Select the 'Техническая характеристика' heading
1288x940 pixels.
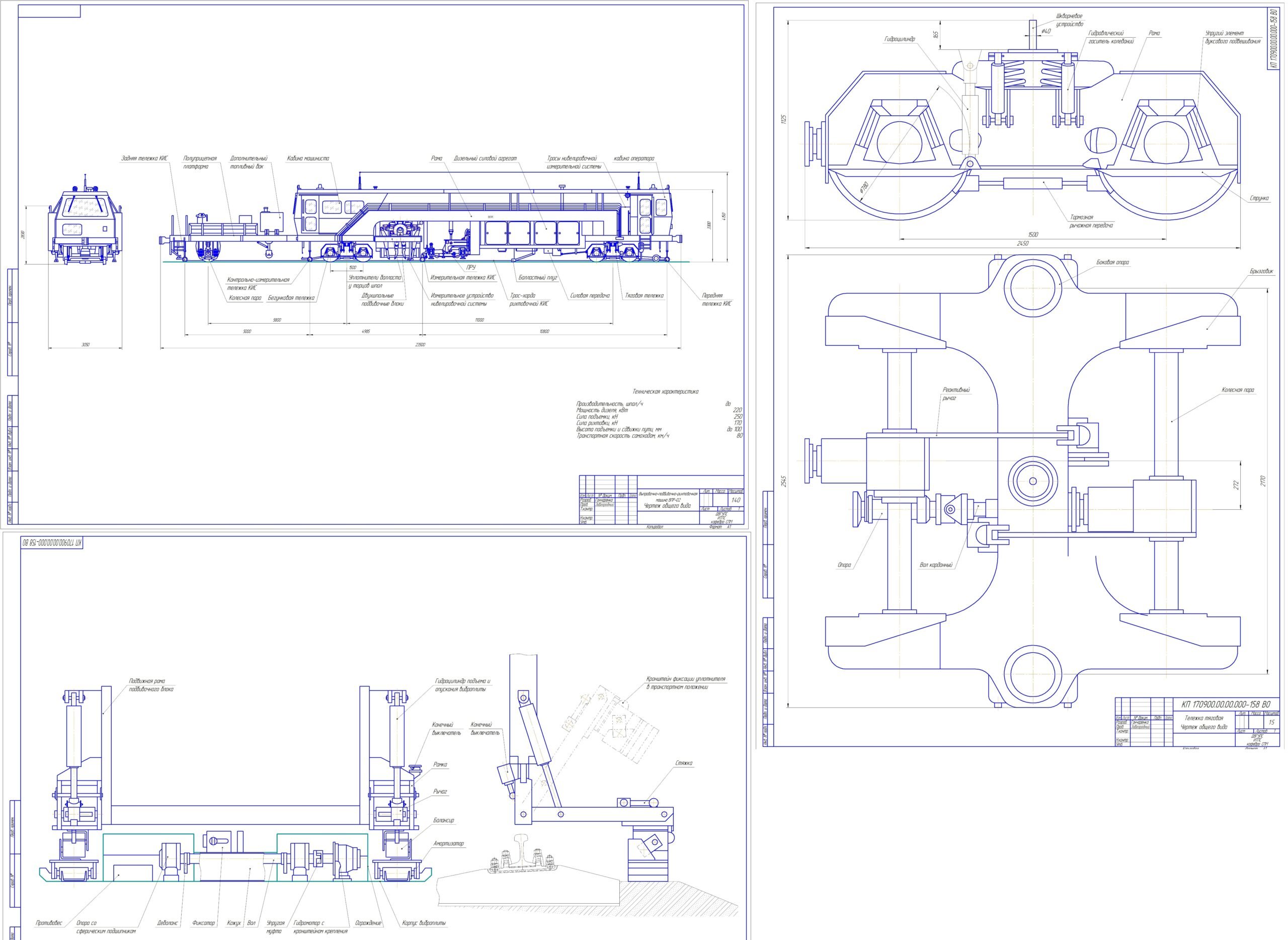[665, 391]
